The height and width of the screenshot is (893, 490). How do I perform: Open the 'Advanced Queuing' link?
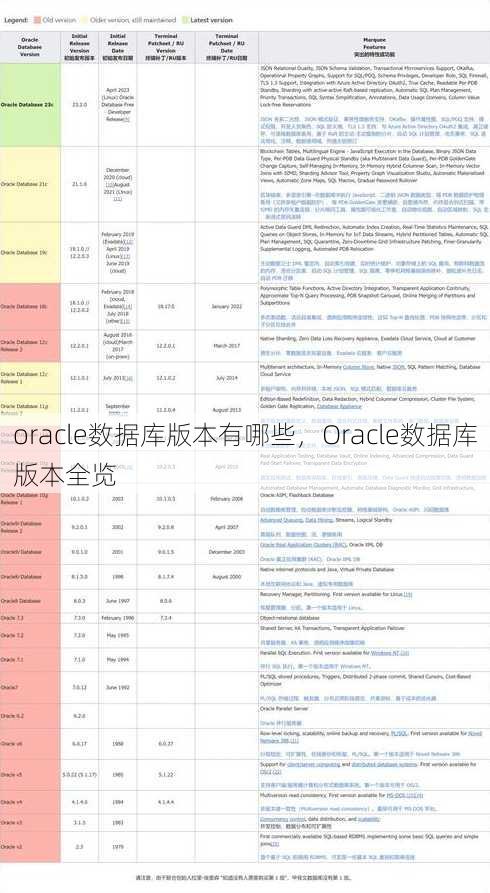pos(279,520)
